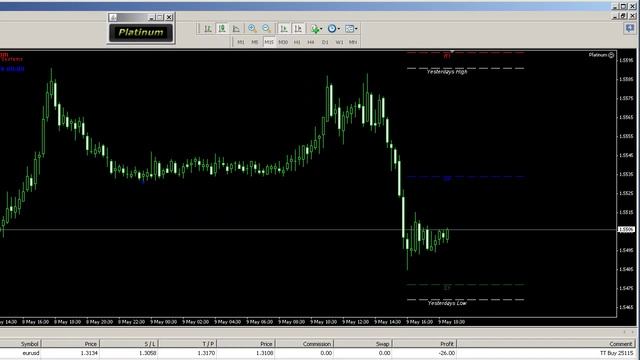Image resolution: width=640 pixels, height=360 pixels.
Task: Zoom in on the chart
Action: pos(252,29)
